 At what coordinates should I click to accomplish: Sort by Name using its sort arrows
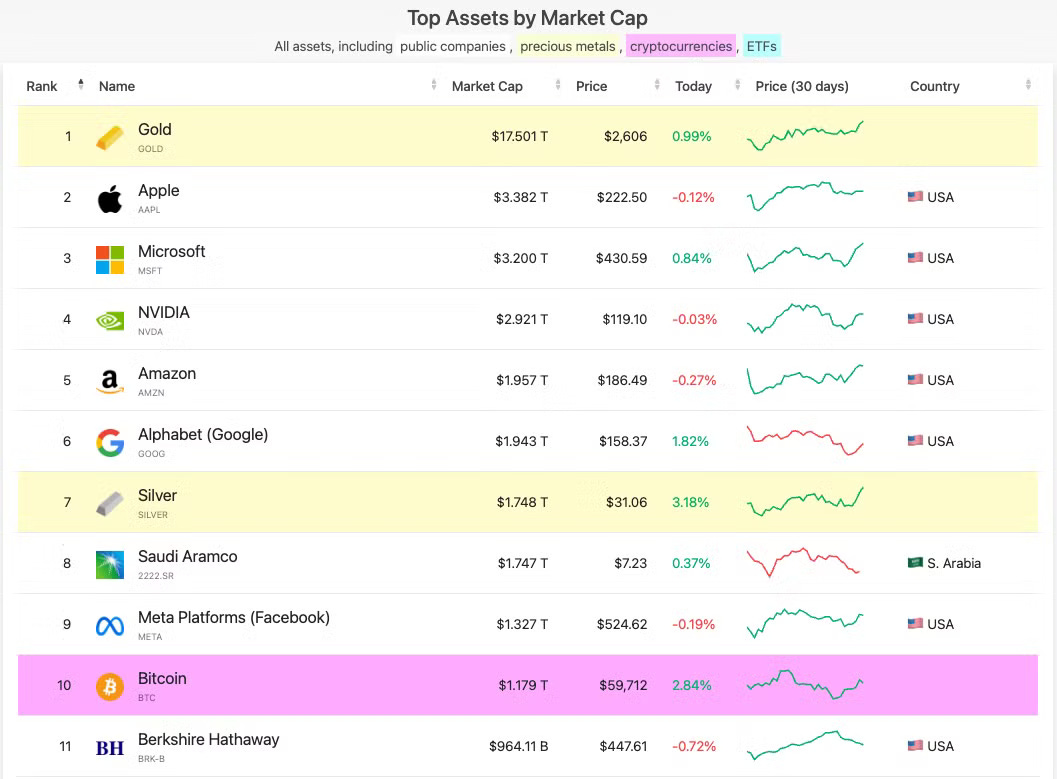point(433,85)
